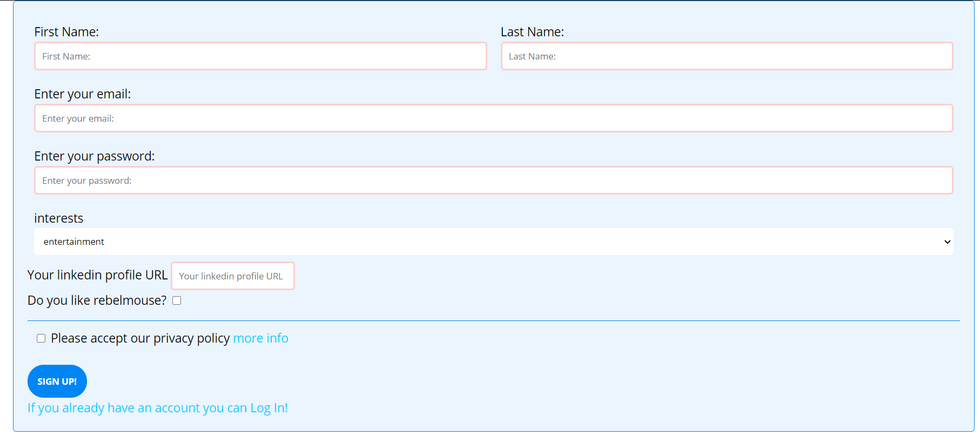Click the LinkedIn profile URL text box
This screenshot has width=980, height=434.
click(233, 276)
